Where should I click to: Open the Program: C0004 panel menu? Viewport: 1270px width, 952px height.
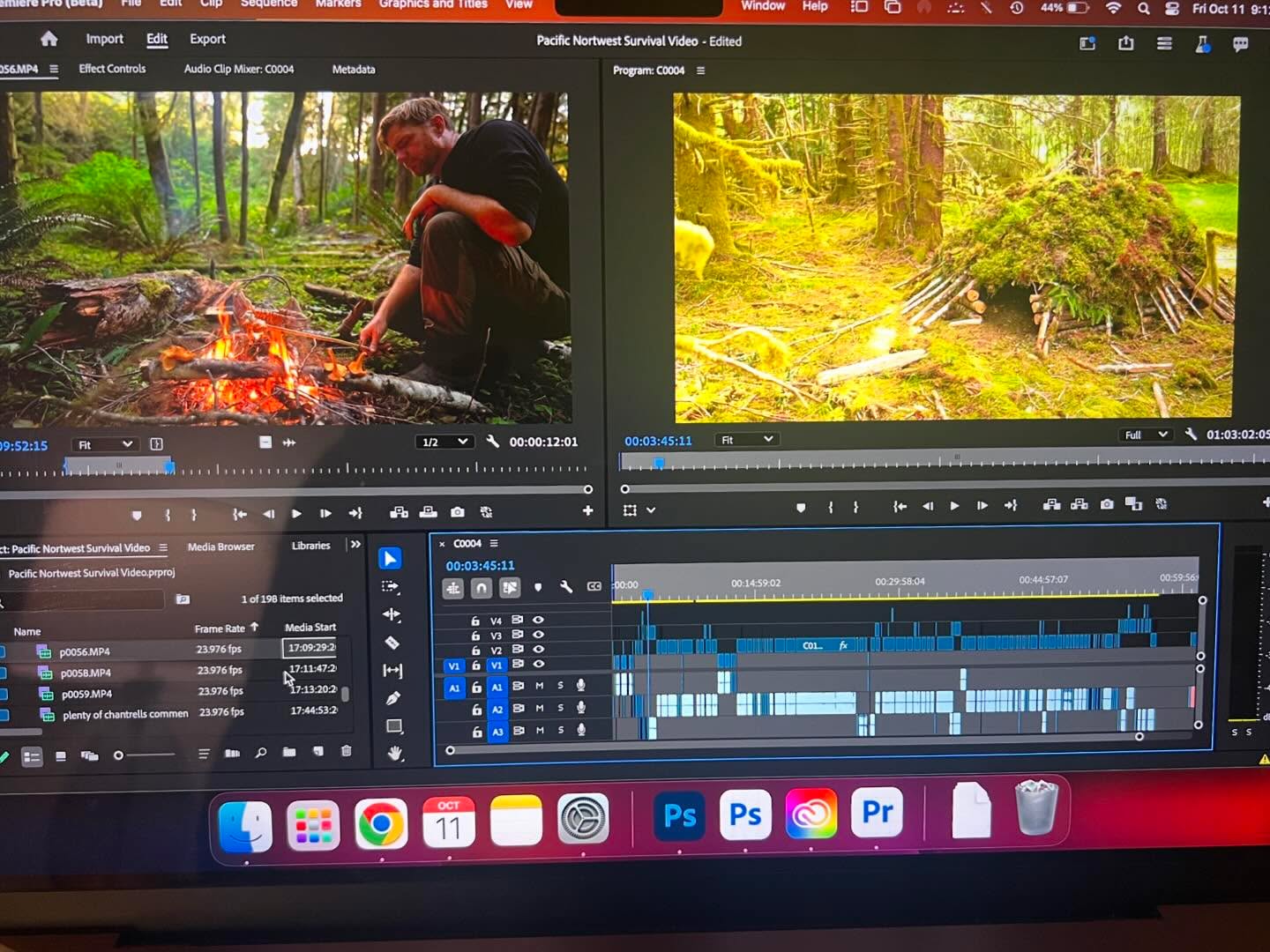click(701, 71)
